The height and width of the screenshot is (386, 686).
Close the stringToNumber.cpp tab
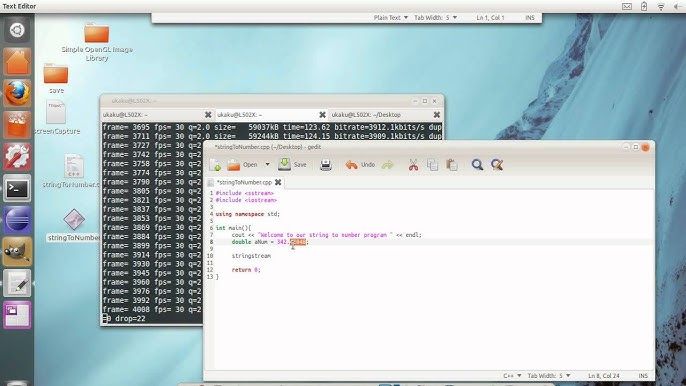tap(278, 182)
